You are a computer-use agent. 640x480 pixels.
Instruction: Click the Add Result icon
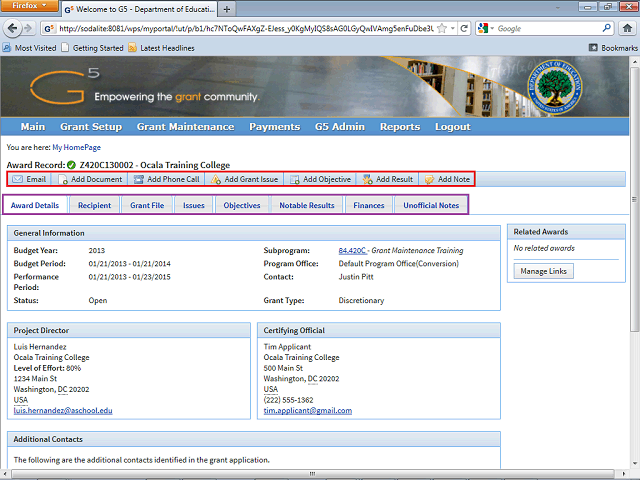367,180
